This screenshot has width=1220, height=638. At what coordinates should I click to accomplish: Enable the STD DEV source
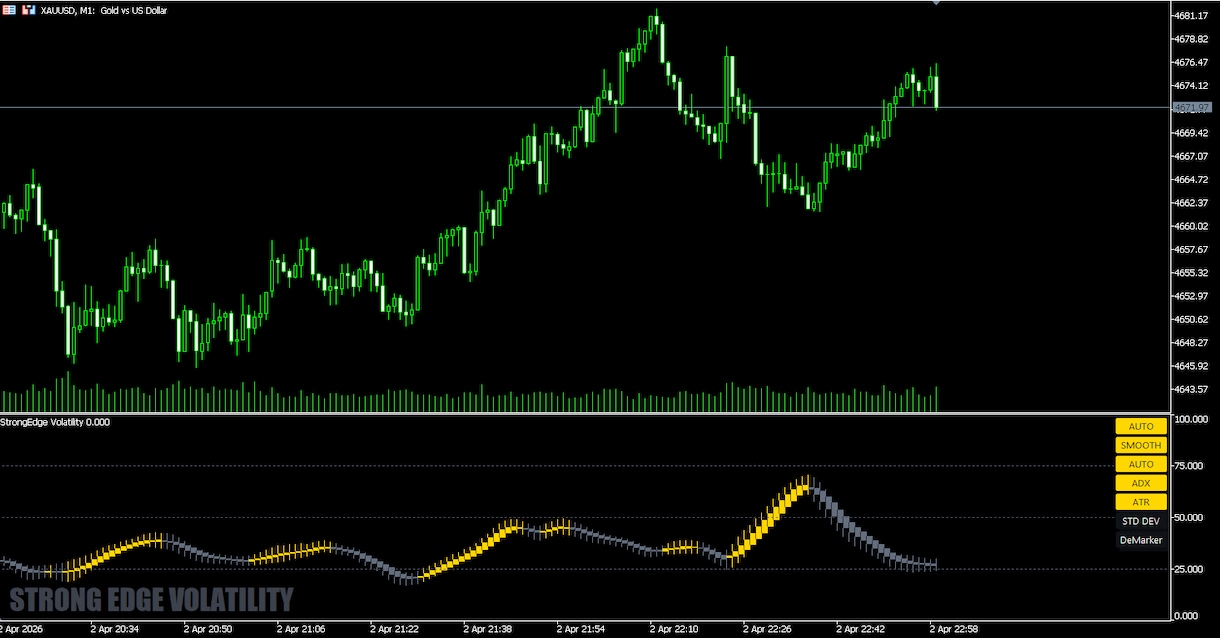click(x=1141, y=521)
